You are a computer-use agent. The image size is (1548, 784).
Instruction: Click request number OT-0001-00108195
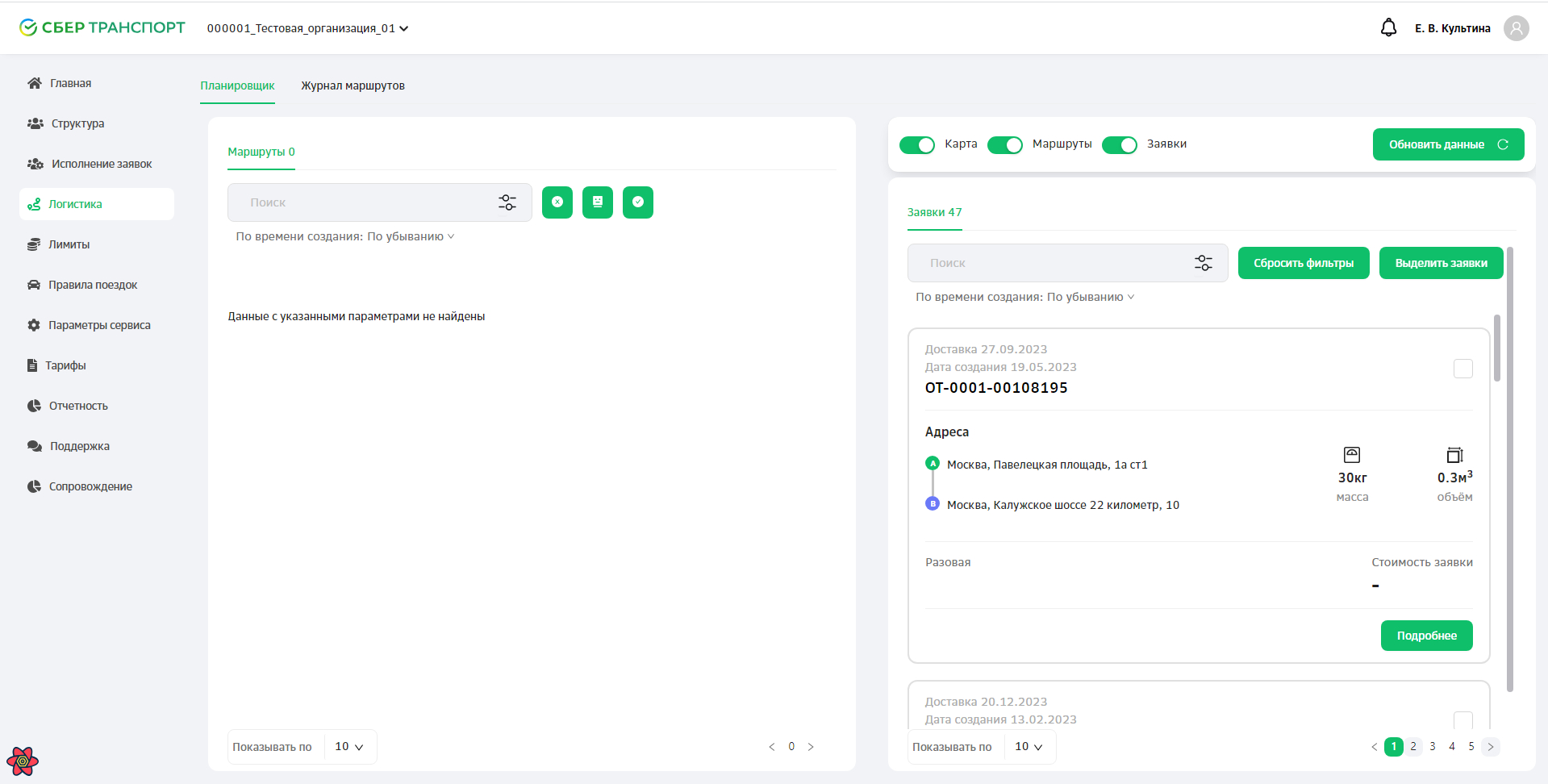996,388
